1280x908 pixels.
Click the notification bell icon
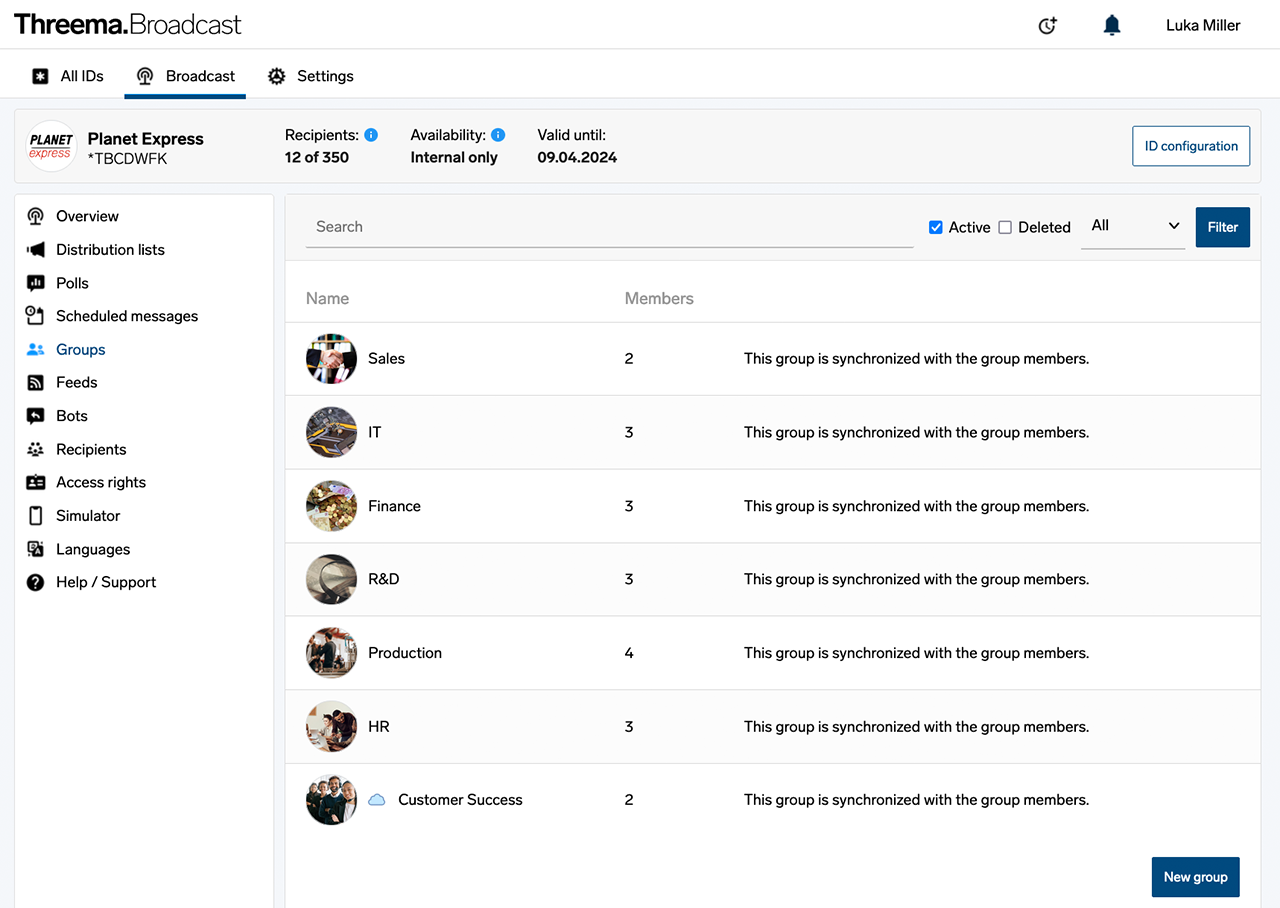[1111, 26]
